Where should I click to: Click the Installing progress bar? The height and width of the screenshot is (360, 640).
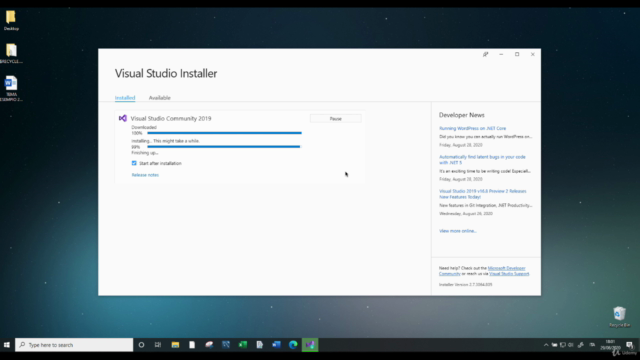[x=224, y=147]
